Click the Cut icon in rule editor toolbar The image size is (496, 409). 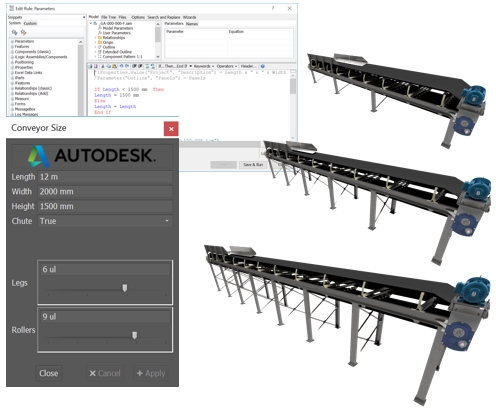coord(103,66)
